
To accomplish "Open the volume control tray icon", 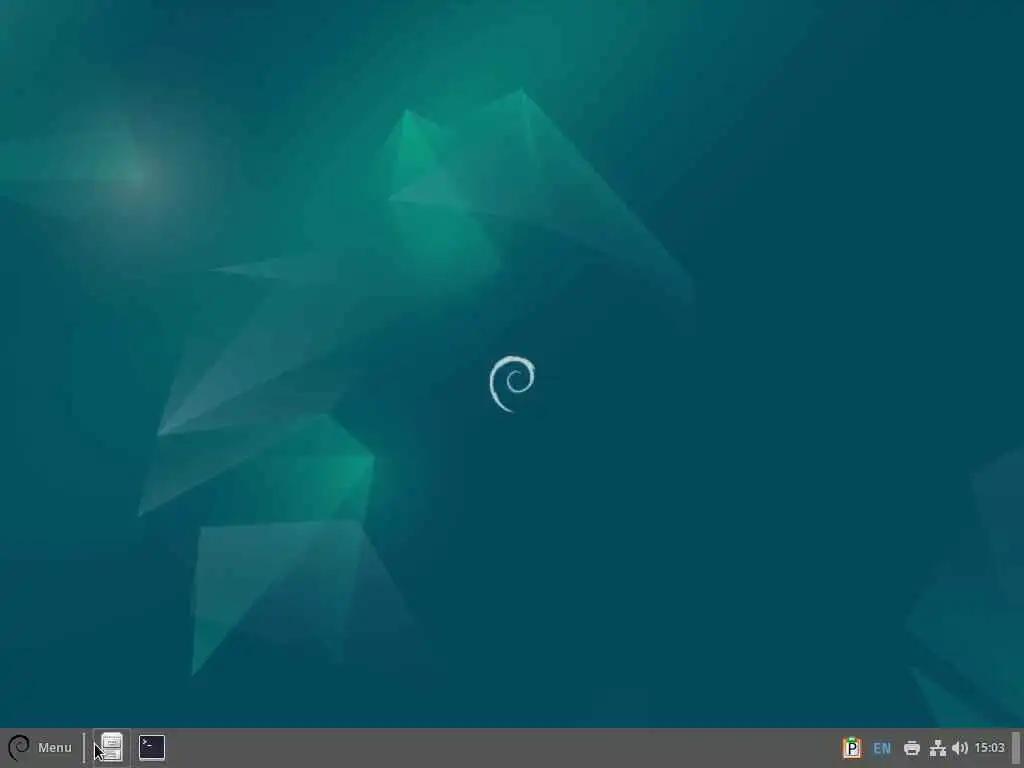I will tap(960, 748).
